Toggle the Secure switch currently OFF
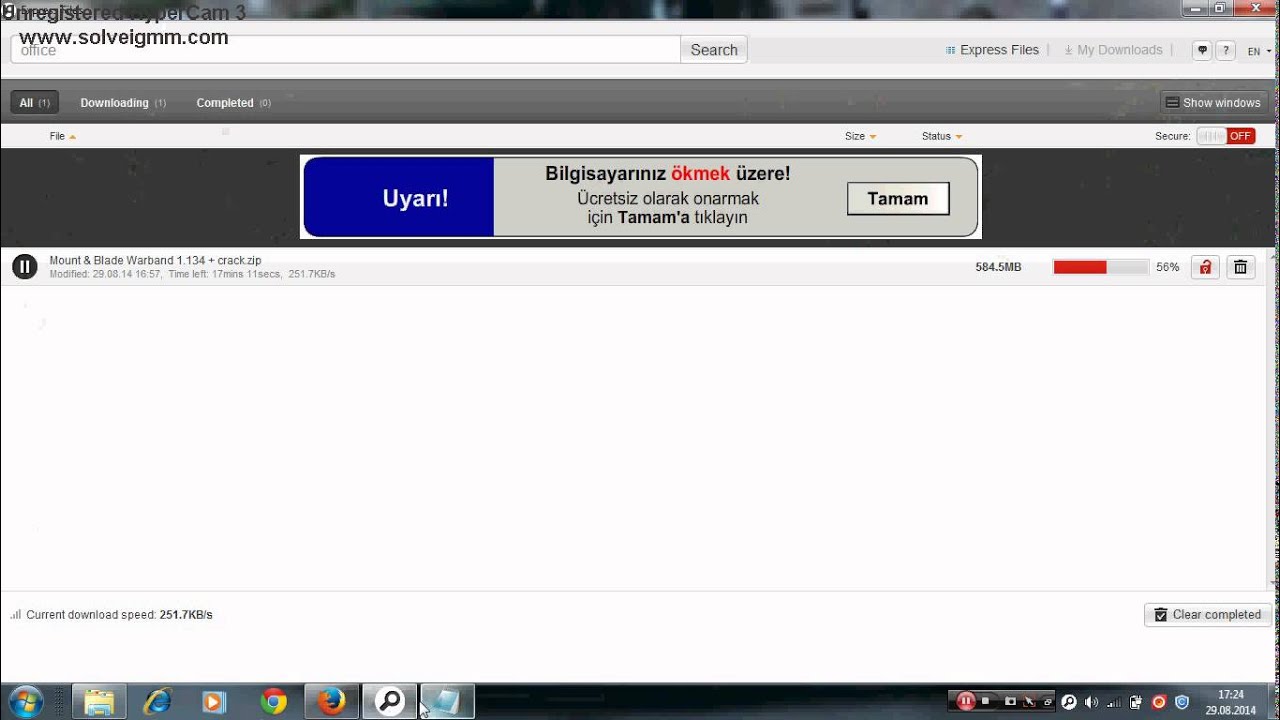This screenshot has width=1280, height=720. coord(1226,136)
